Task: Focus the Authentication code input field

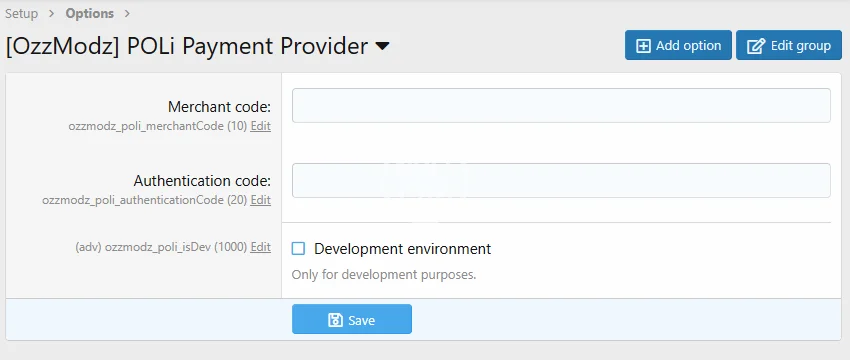Action: 561,180
